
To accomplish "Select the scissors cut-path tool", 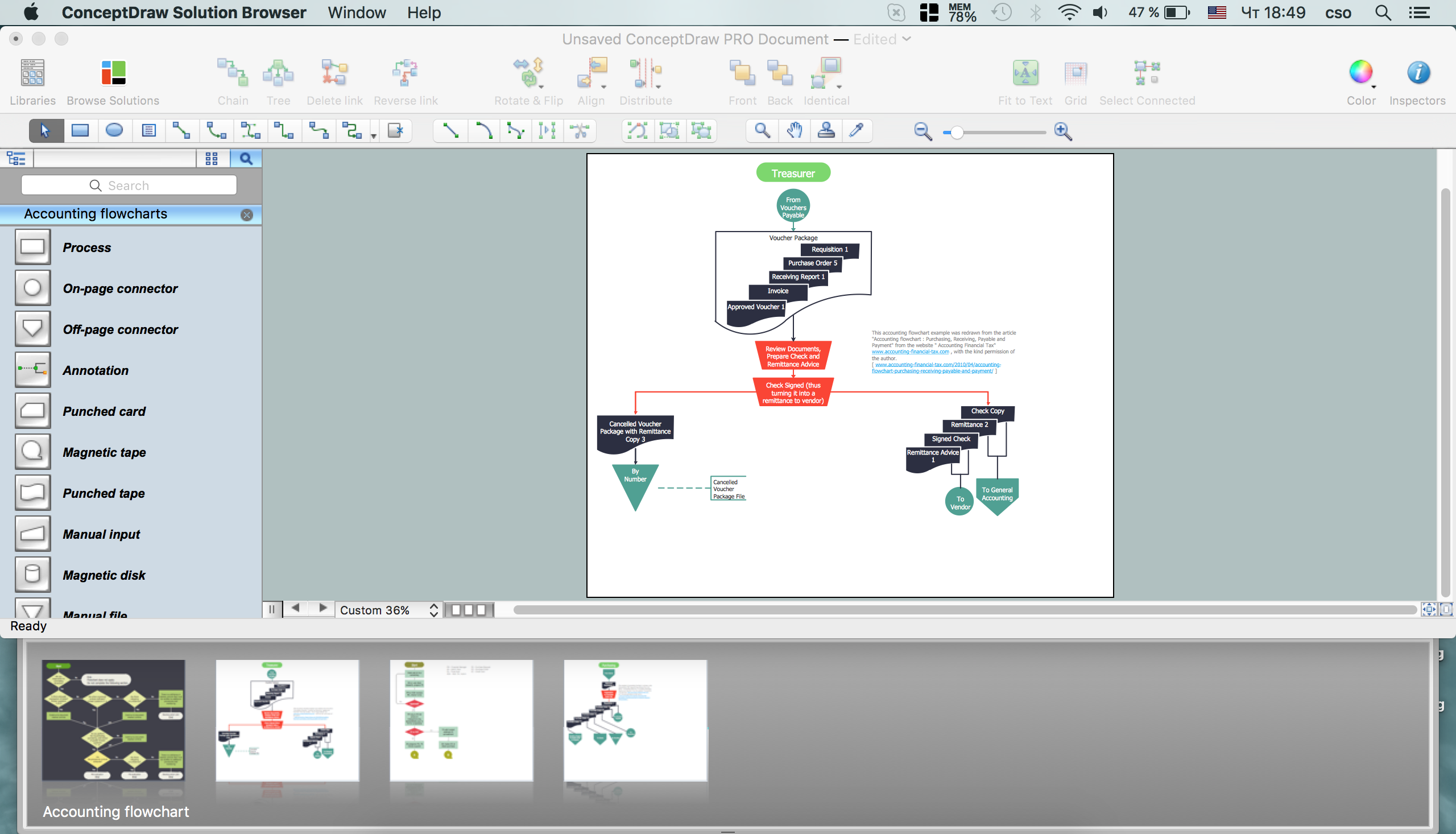I will [580, 131].
